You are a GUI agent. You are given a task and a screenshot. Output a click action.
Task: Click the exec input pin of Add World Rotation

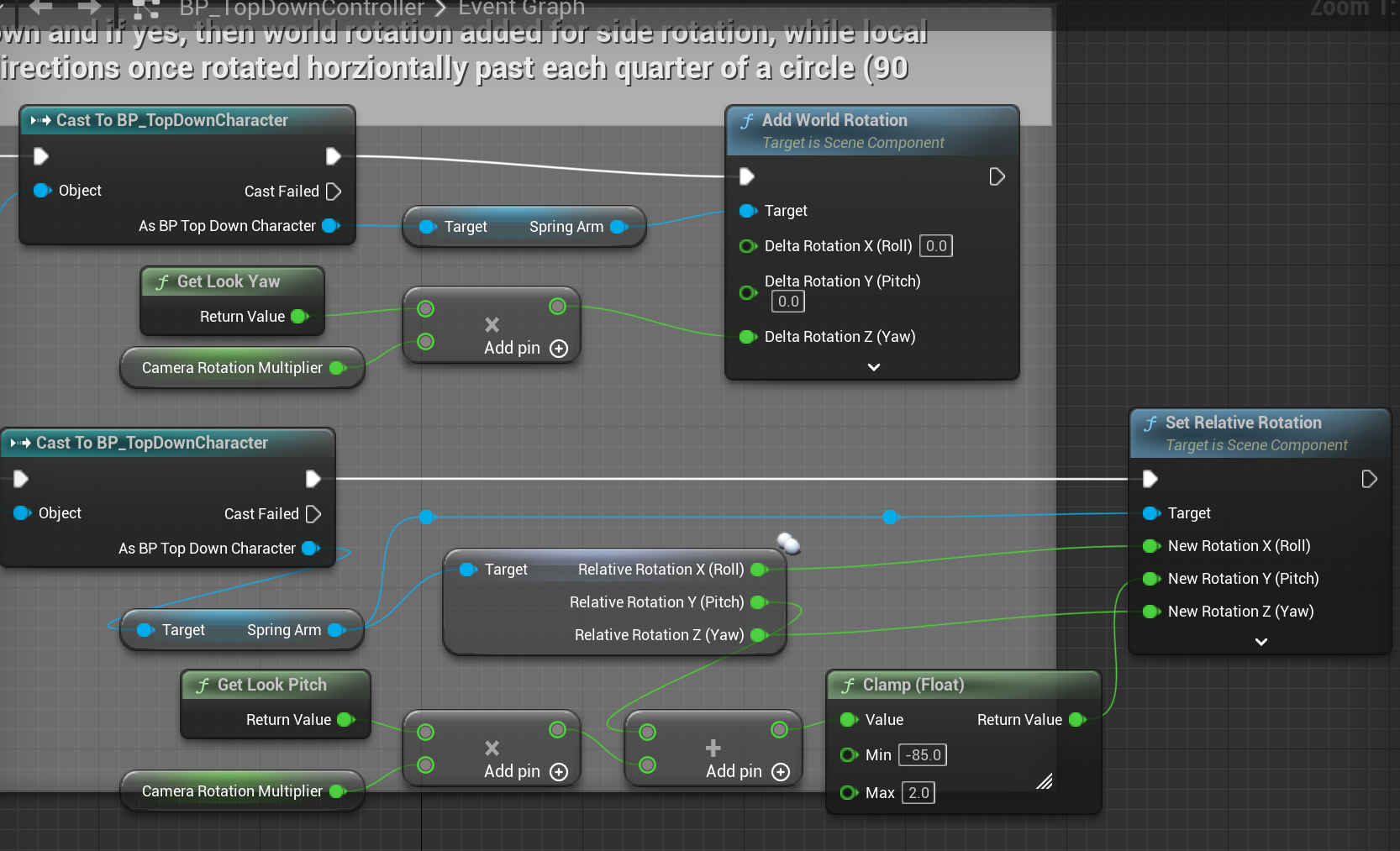coord(746,176)
